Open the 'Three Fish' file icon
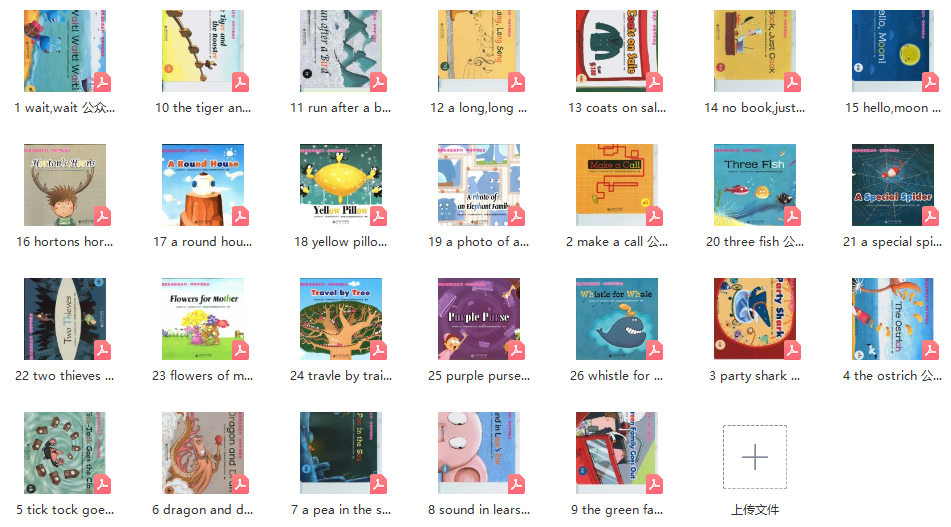Viewport: 951px width, 527px height. pos(754,185)
